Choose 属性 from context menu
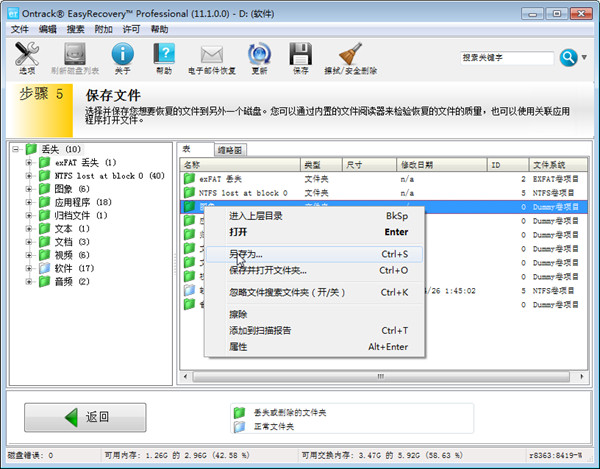Image resolution: width=600 pixels, height=469 pixels. 314,347
